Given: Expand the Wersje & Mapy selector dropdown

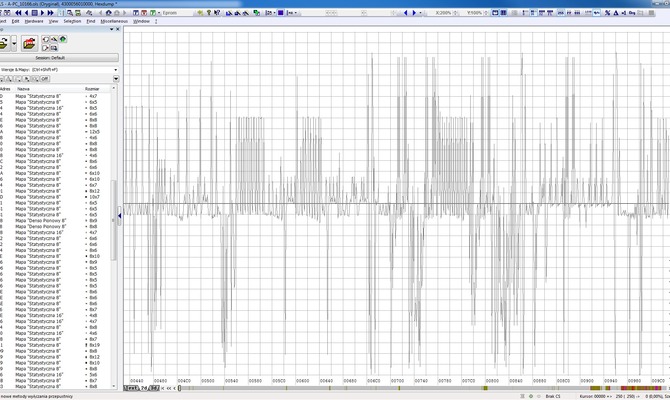Looking at the screenshot, I should tap(115, 69).
